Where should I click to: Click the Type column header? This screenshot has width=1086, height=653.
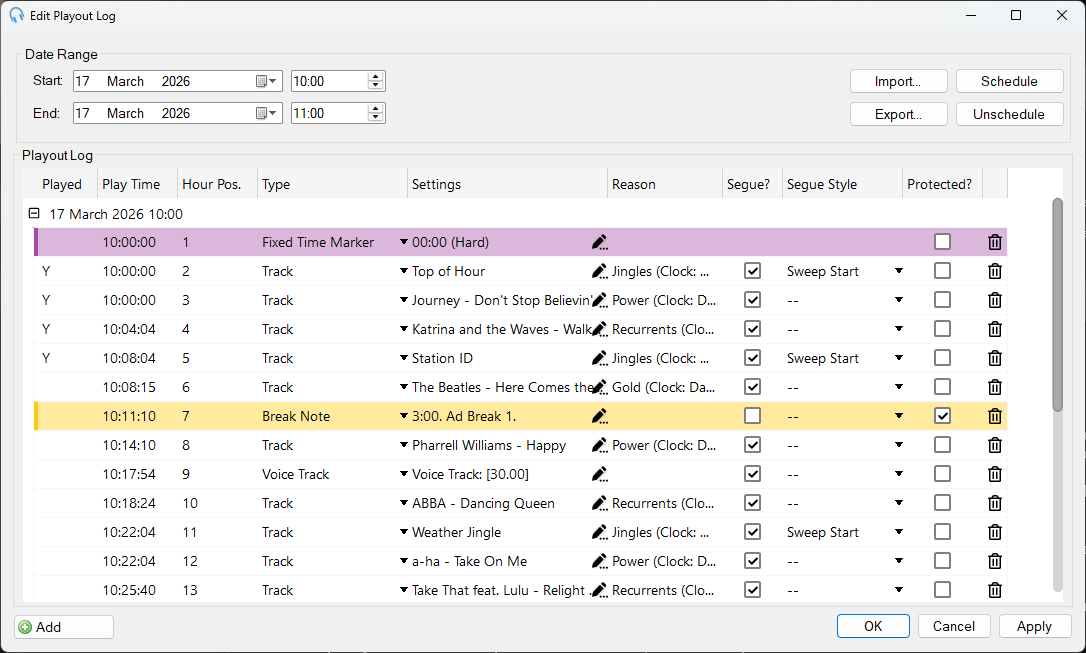click(x=332, y=184)
